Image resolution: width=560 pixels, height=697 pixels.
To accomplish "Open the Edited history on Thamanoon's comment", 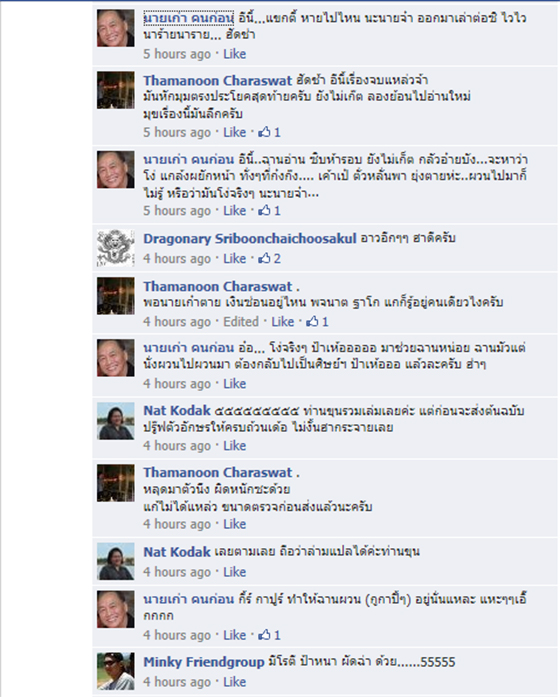I will 240,322.
